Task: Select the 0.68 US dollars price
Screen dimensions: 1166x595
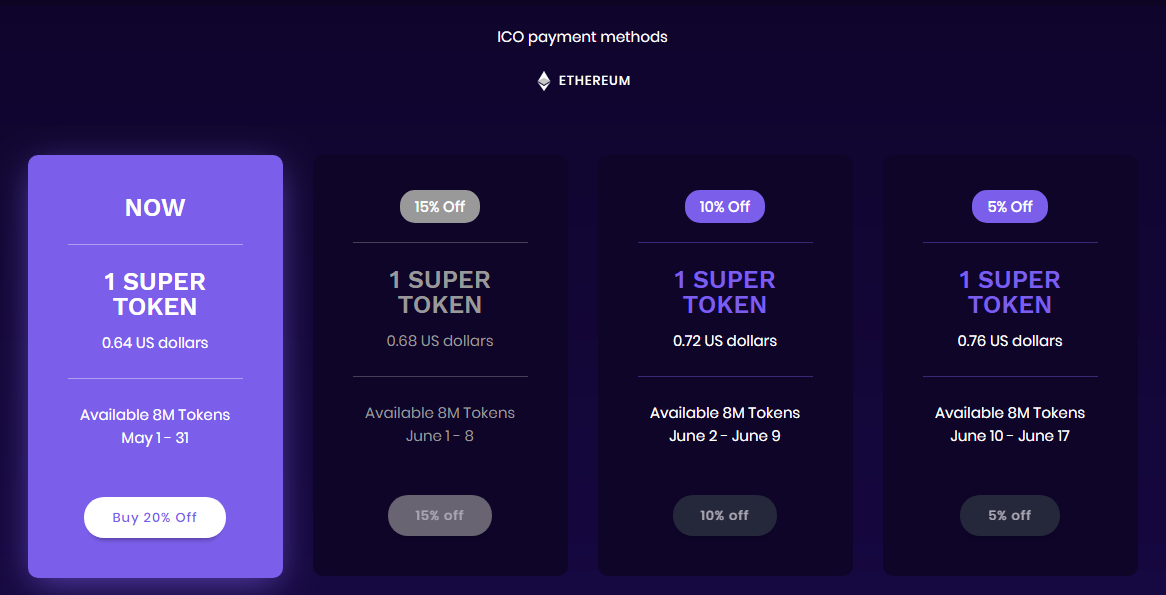Action: tap(439, 341)
